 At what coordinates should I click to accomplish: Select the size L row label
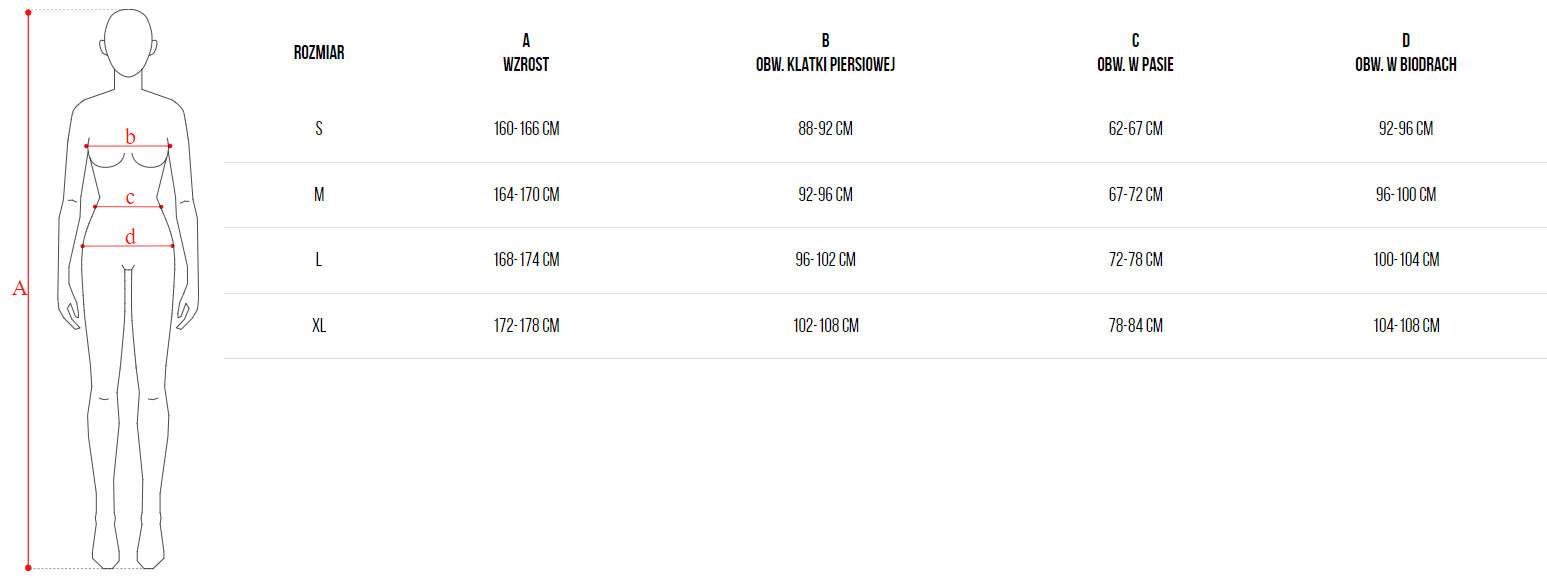point(319,260)
